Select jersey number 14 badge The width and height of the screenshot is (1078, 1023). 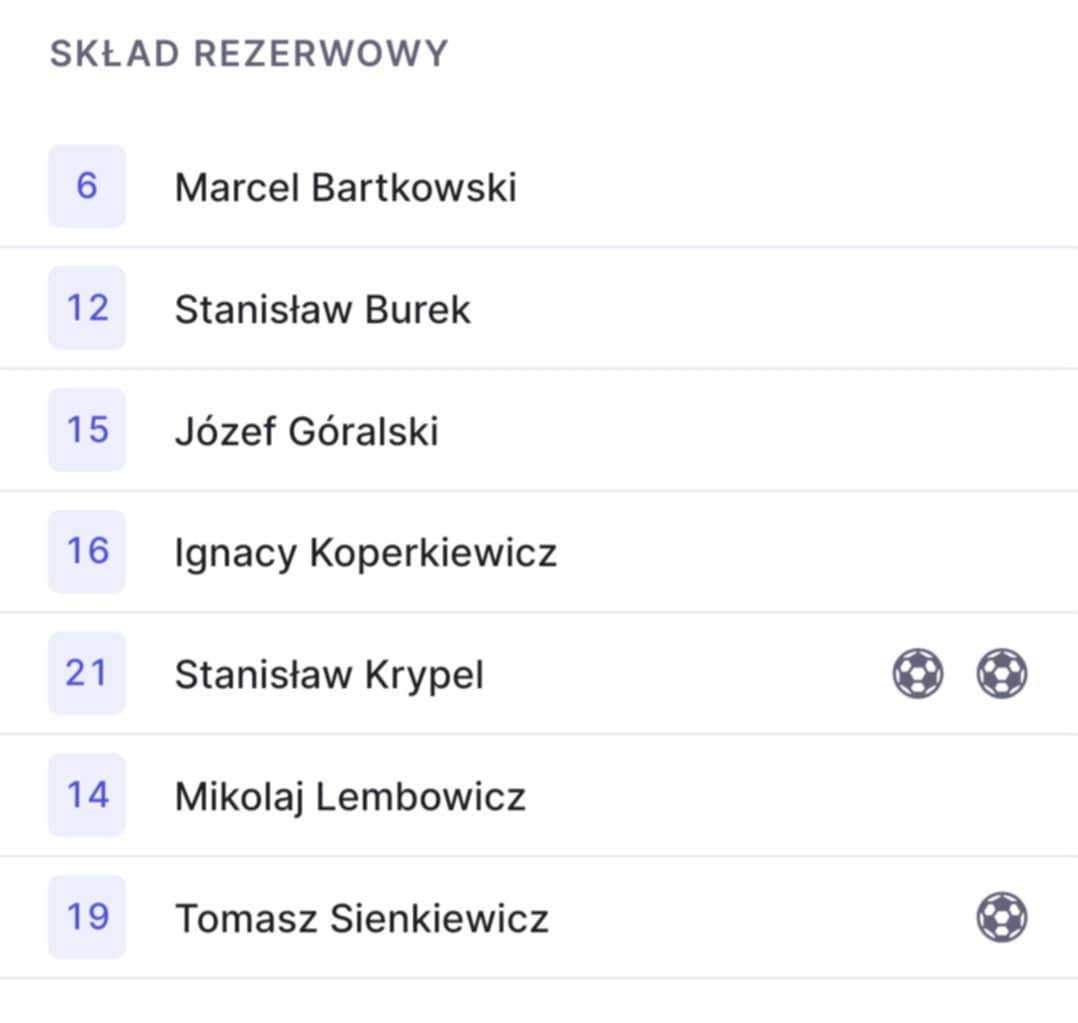click(87, 795)
